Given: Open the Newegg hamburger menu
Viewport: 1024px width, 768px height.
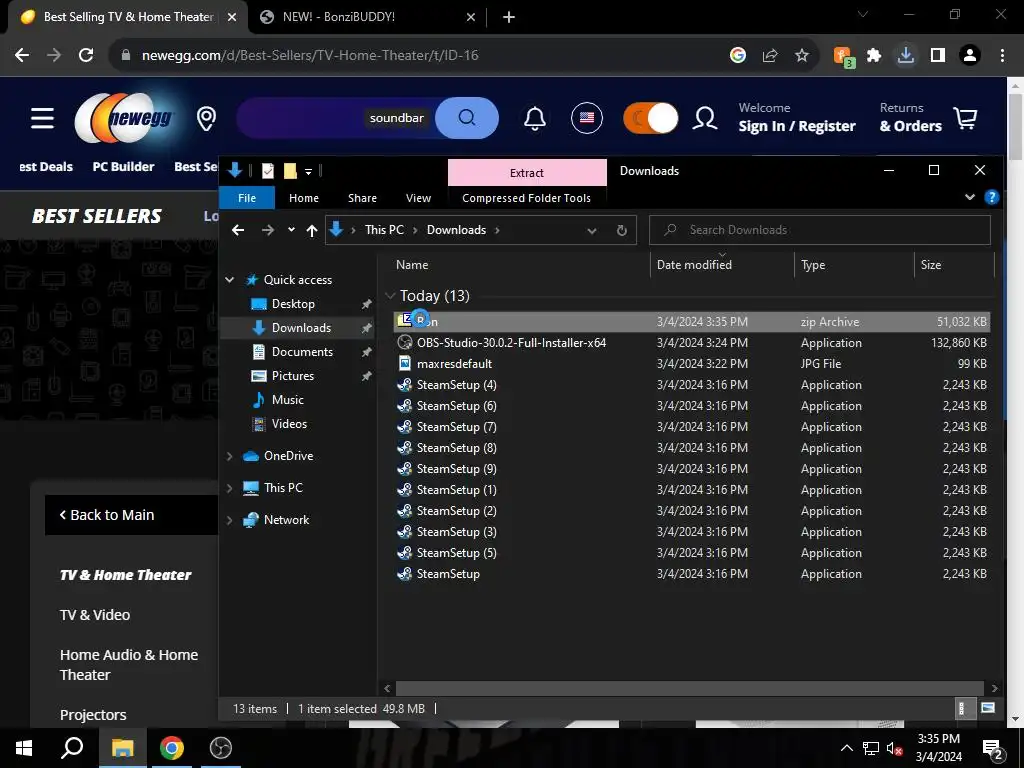Looking at the screenshot, I should click(x=42, y=118).
